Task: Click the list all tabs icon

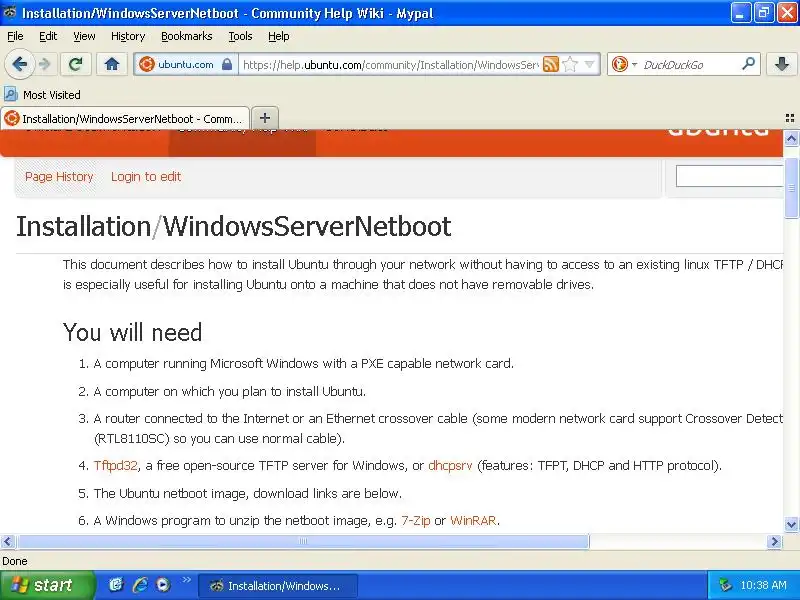Action: (x=789, y=118)
